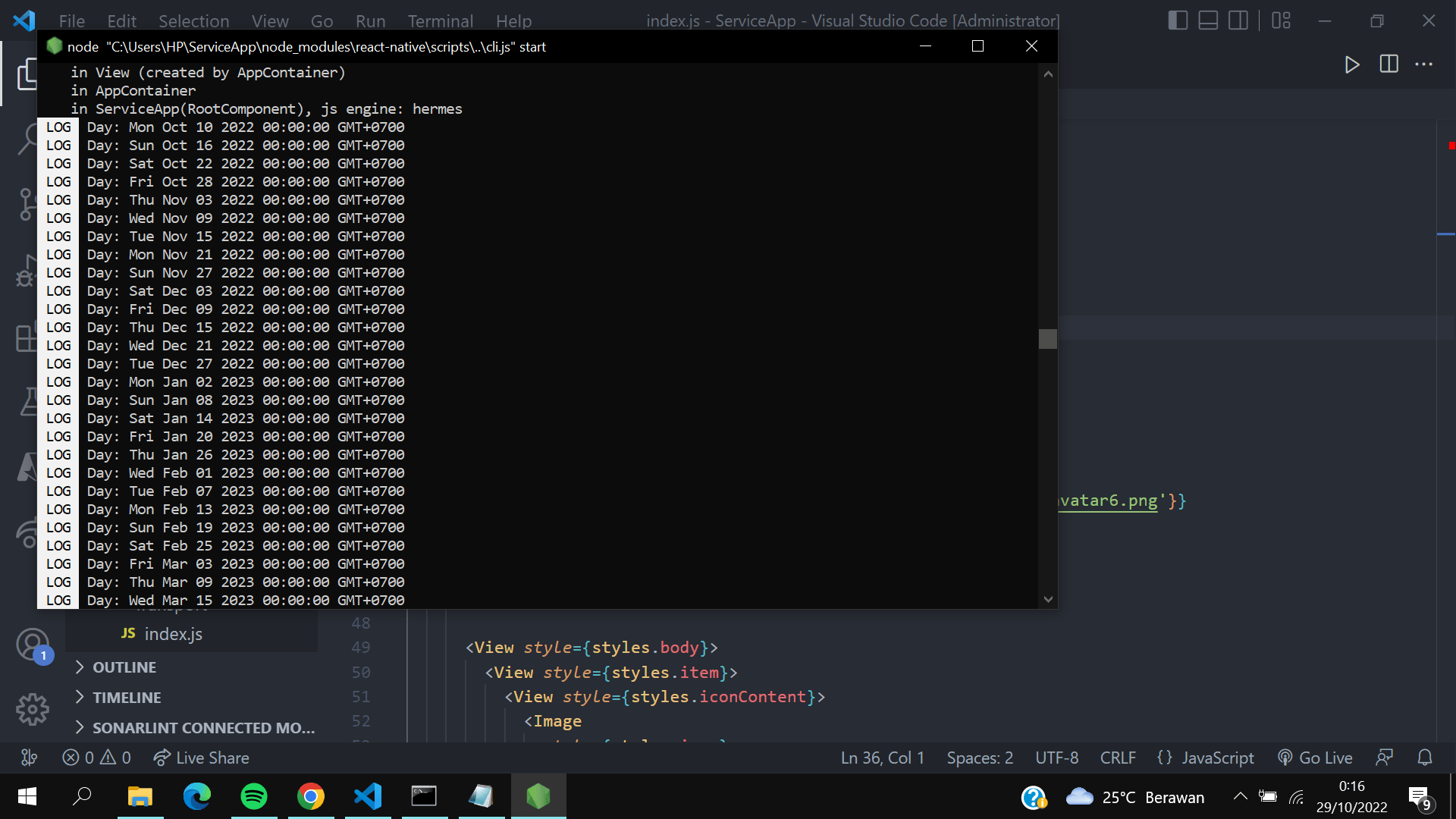
Task: Open the Accounts icon with notification badge
Action: click(x=33, y=645)
